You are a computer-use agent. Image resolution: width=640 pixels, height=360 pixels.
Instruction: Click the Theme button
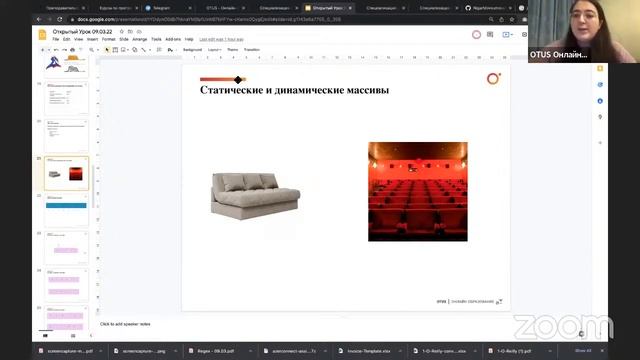click(x=232, y=50)
